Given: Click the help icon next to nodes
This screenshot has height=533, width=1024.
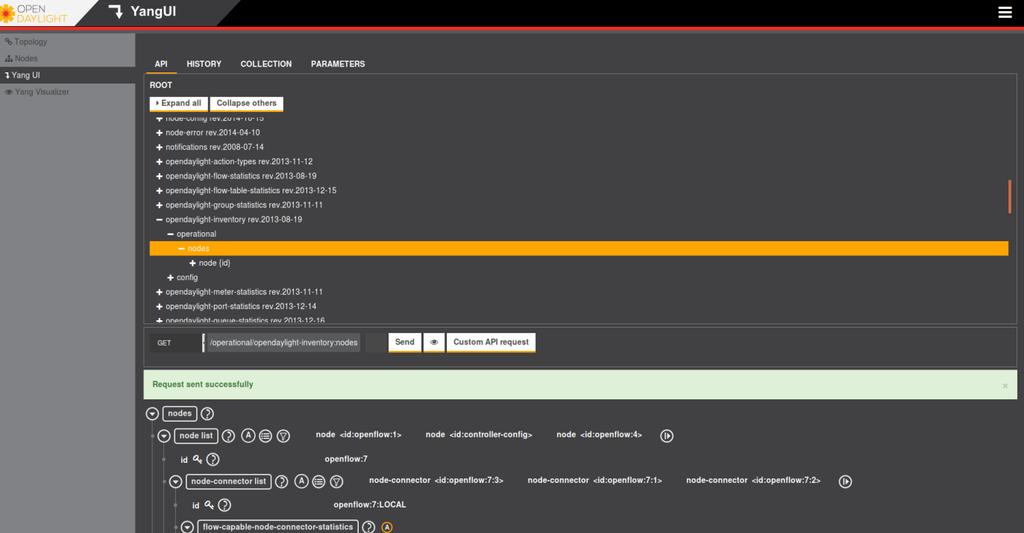Looking at the screenshot, I should pyautogui.click(x=207, y=413).
